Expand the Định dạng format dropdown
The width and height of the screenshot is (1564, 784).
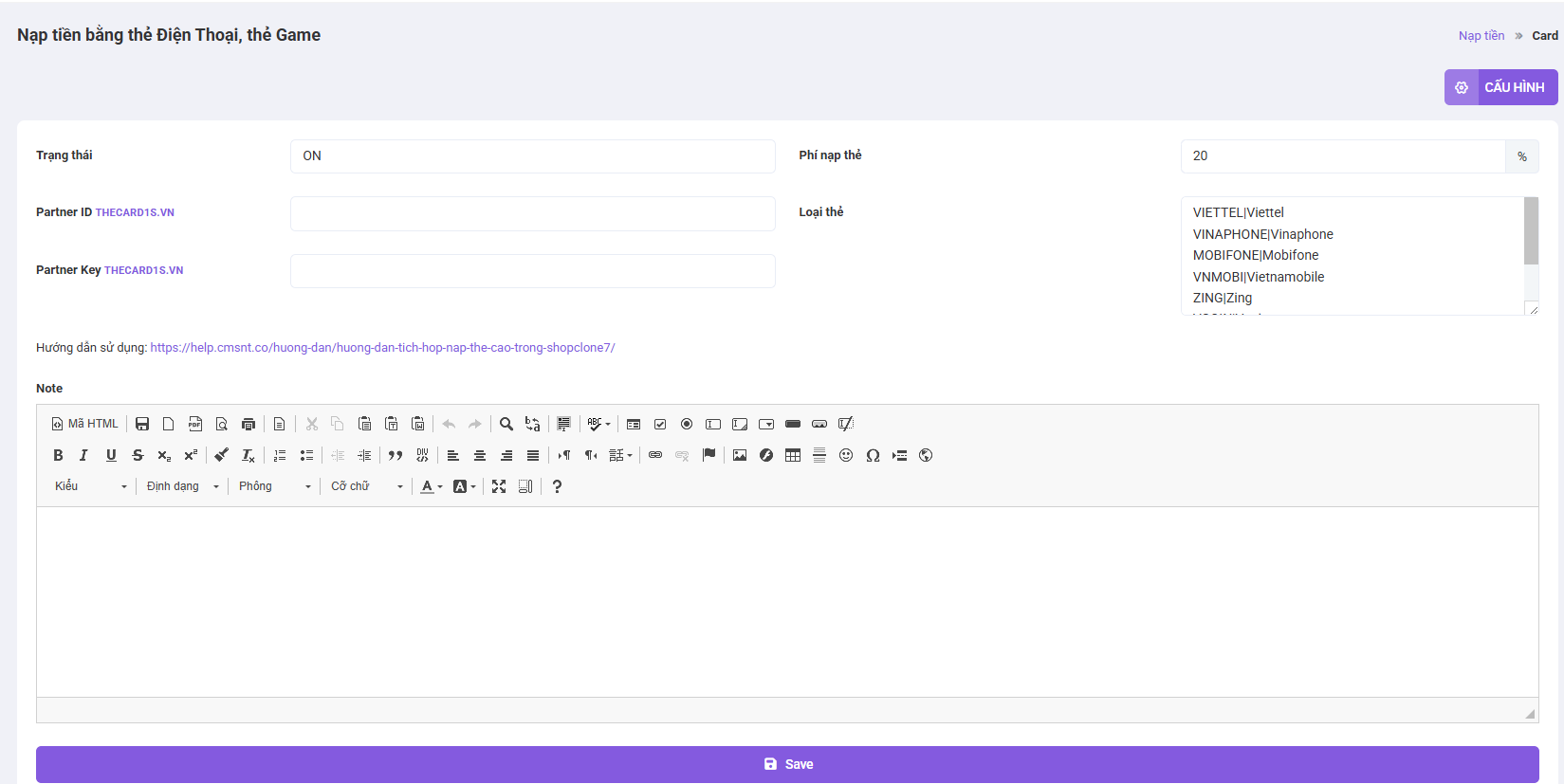point(182,486)
